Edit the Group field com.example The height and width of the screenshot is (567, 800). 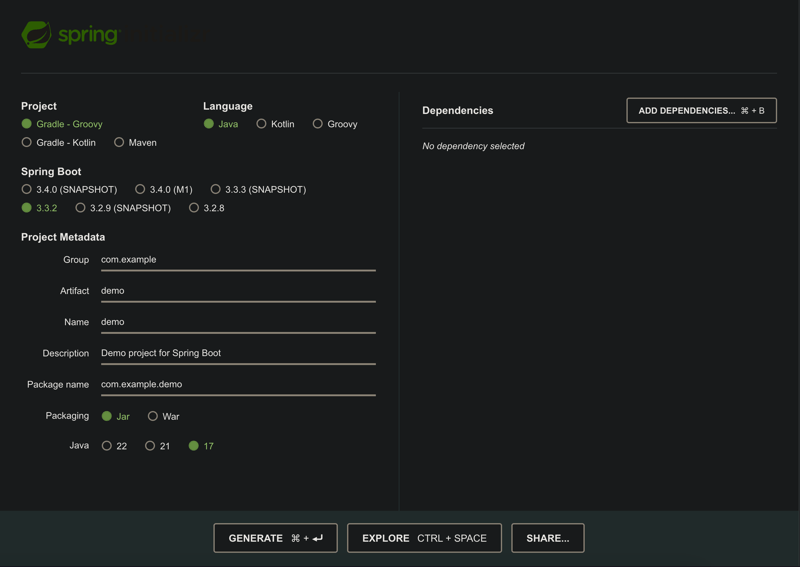coord(238,260)
